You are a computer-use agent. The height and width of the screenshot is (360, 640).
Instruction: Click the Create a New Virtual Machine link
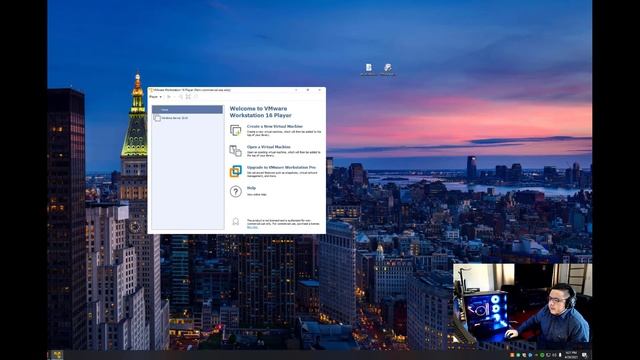click(x=275, y=127)
